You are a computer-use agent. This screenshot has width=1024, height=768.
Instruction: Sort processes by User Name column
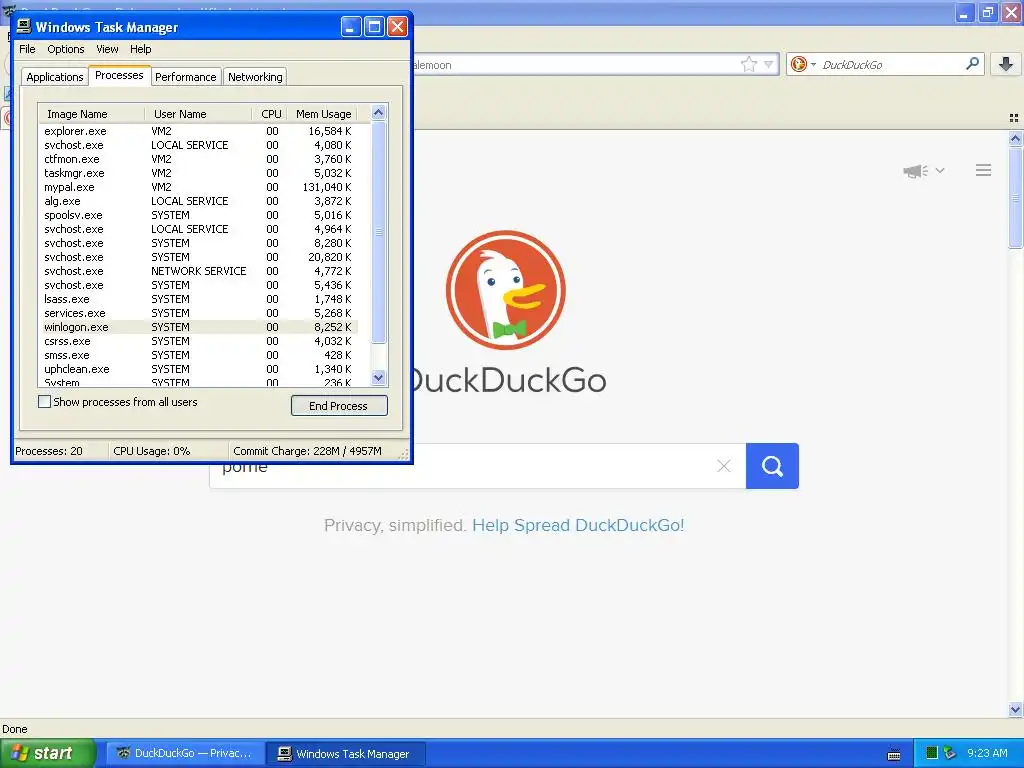(x=198, y=114)
